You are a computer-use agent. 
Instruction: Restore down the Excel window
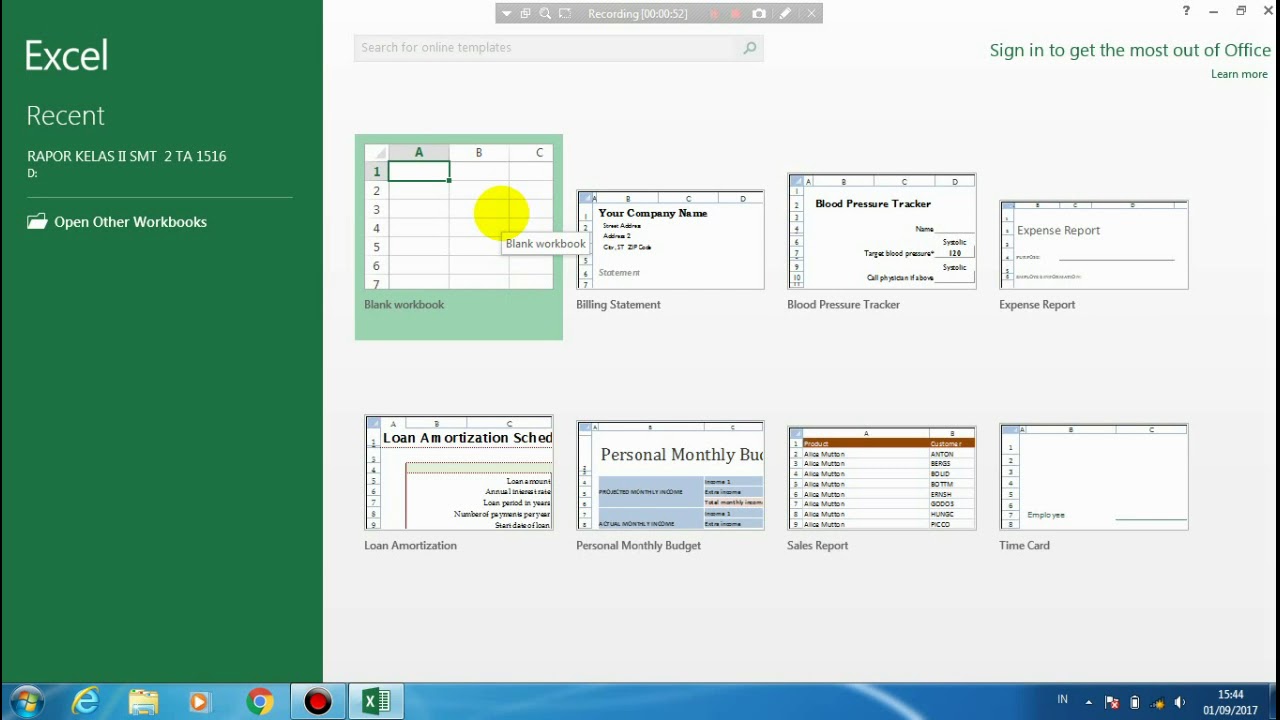[1241, 11]
